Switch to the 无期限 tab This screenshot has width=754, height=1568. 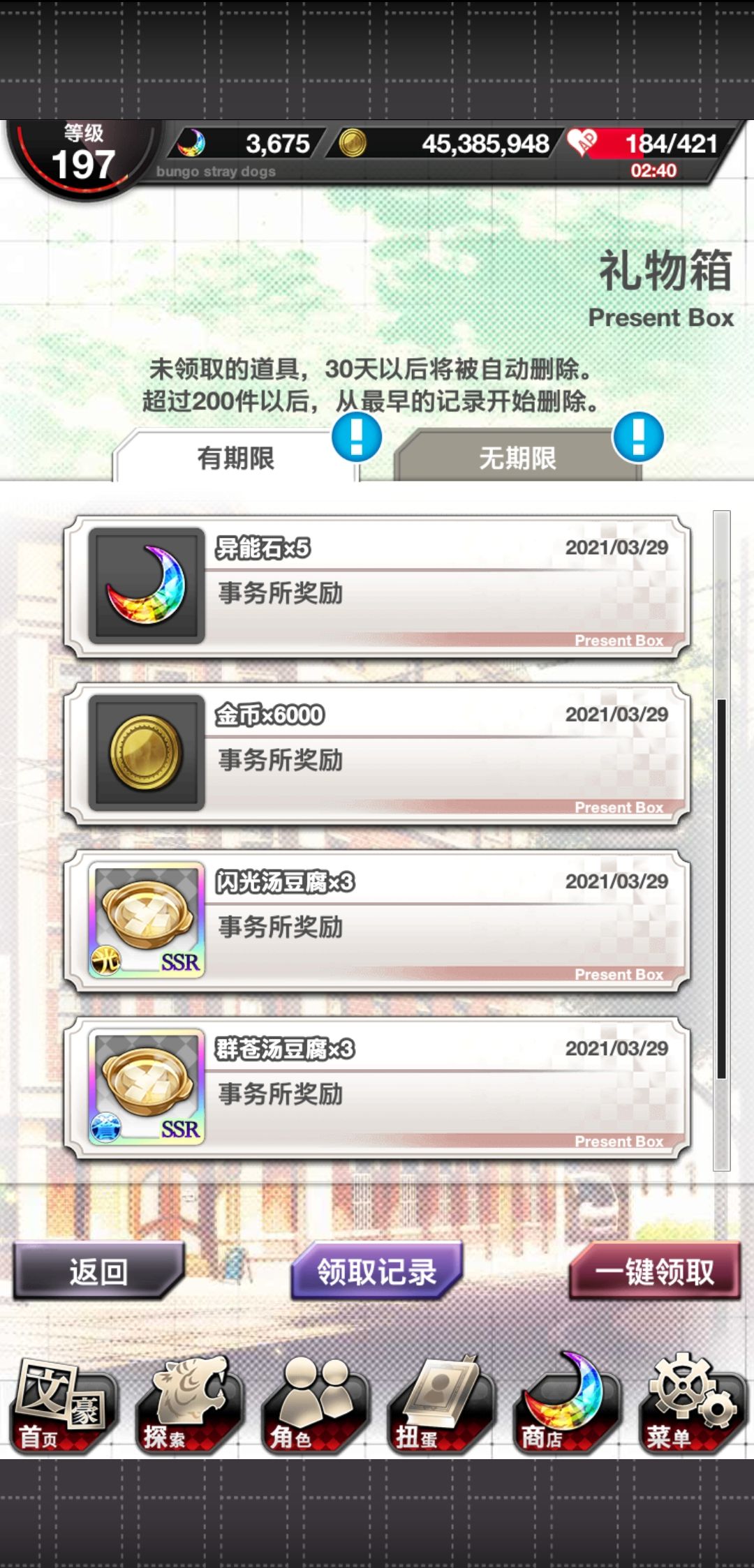tap(517, 457)
